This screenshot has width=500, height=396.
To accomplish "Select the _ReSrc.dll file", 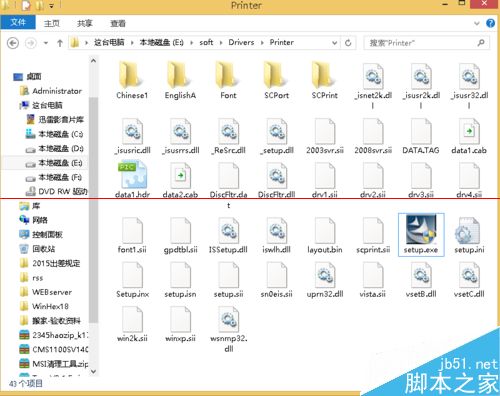I will pyautogui.click(x=229, y=136).
